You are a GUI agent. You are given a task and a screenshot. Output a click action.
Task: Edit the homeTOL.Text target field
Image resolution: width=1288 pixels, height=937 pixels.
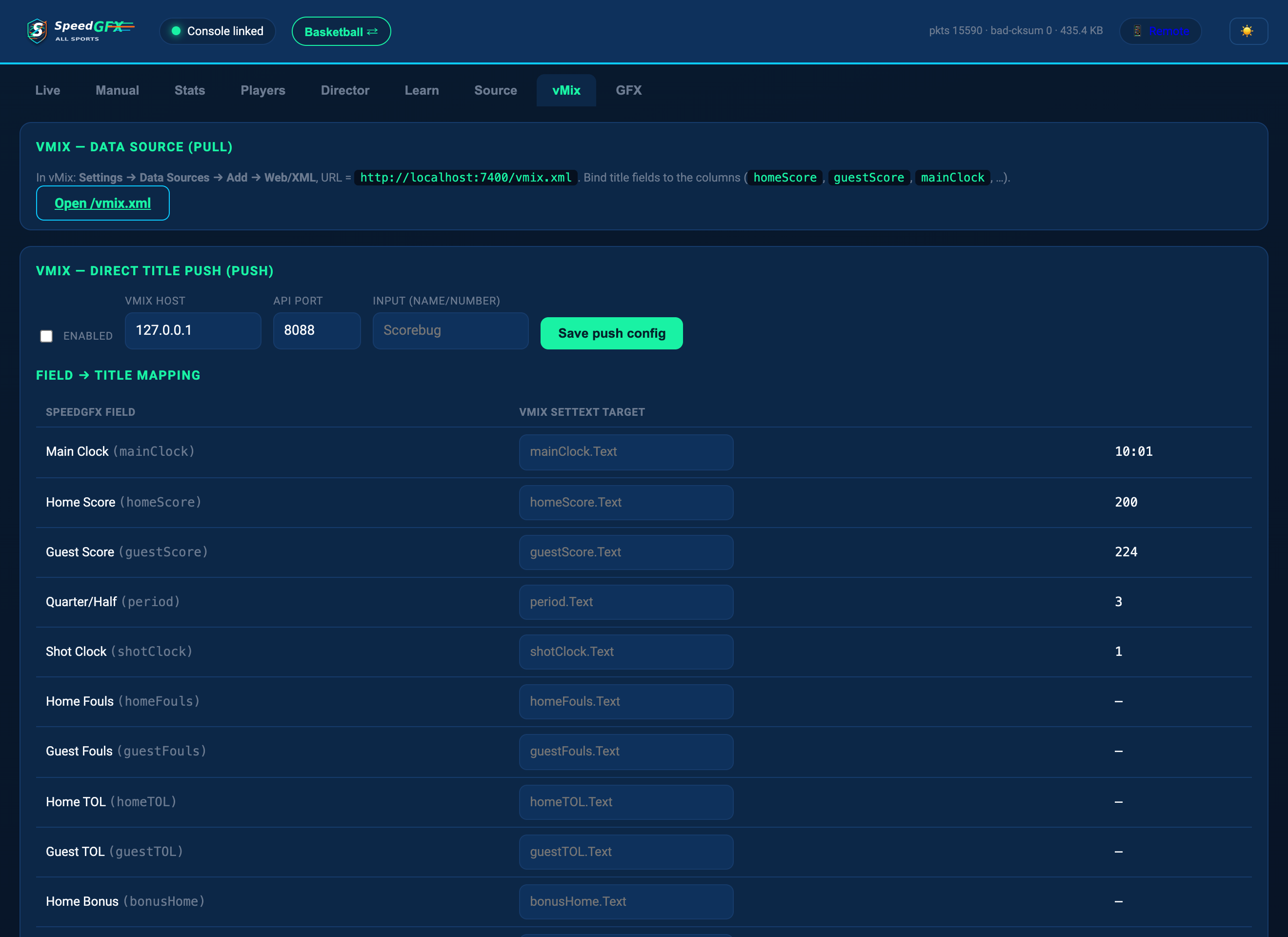(626, 802)
